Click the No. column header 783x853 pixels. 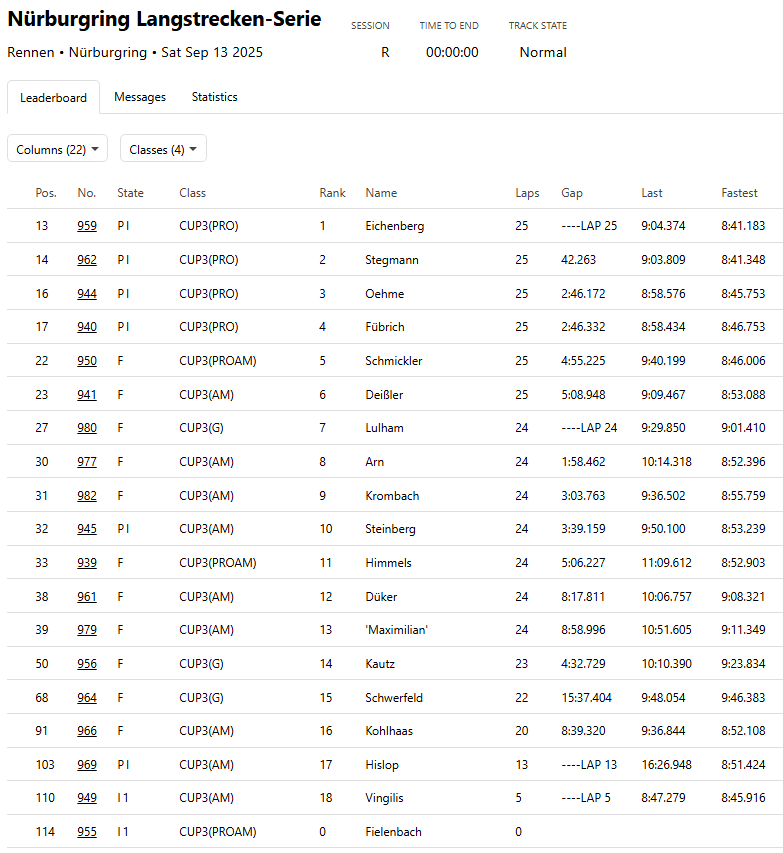tap(87, 193)
